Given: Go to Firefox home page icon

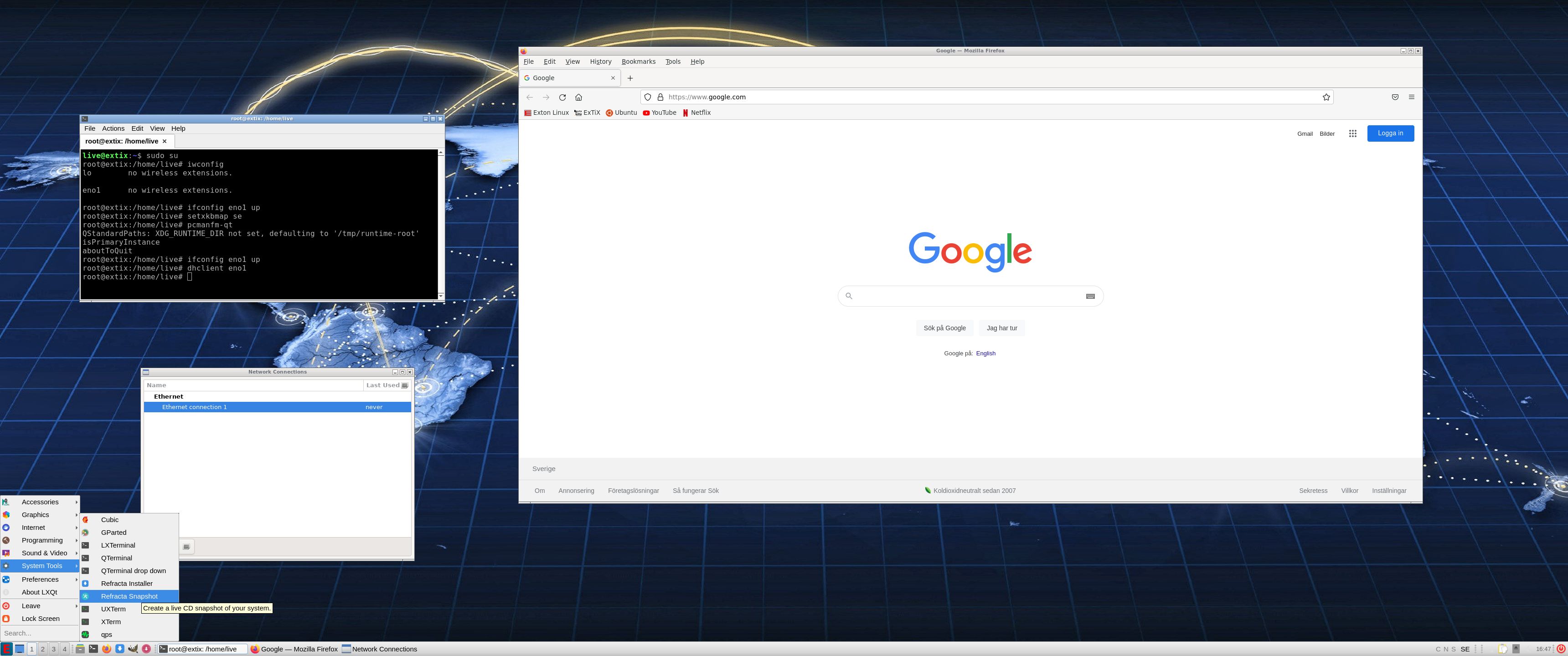Looking at the screenshot, I should pyautogui.click(x=578, y=97).
